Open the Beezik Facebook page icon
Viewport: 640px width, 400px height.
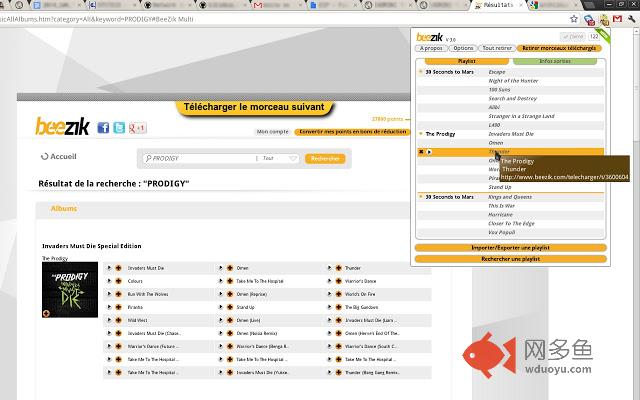pos(103,128)
